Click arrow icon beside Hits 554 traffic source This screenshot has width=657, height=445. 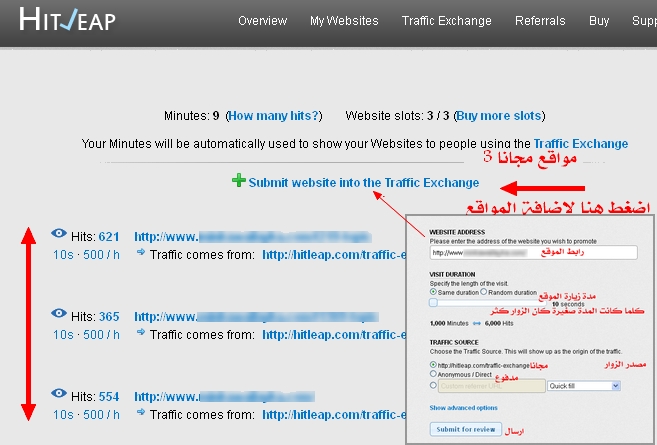(141, 412)
